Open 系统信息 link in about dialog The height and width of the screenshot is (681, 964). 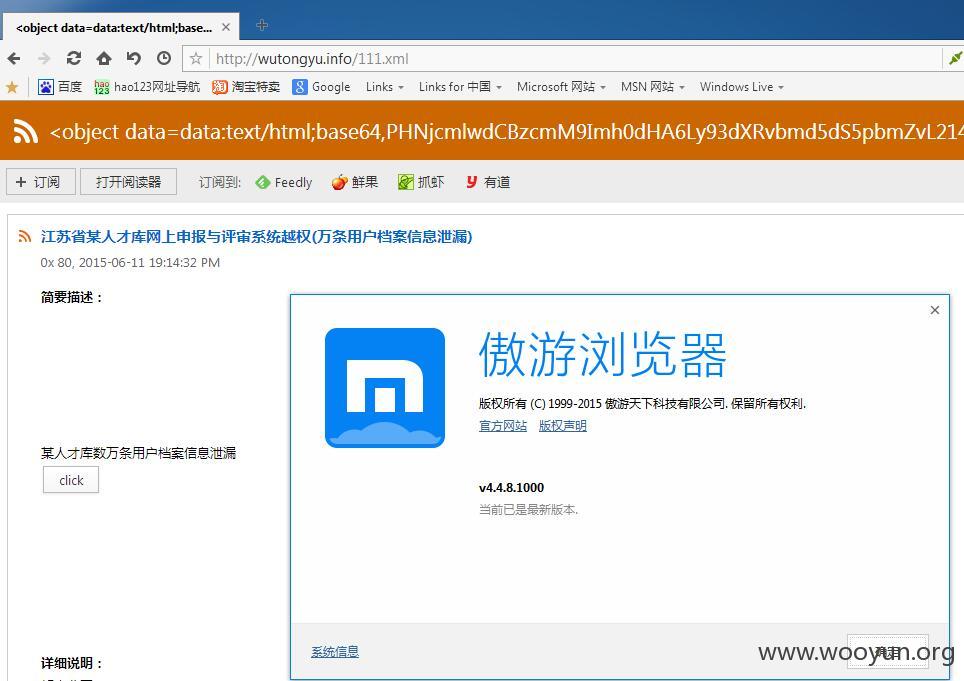[x=335, y=651]
